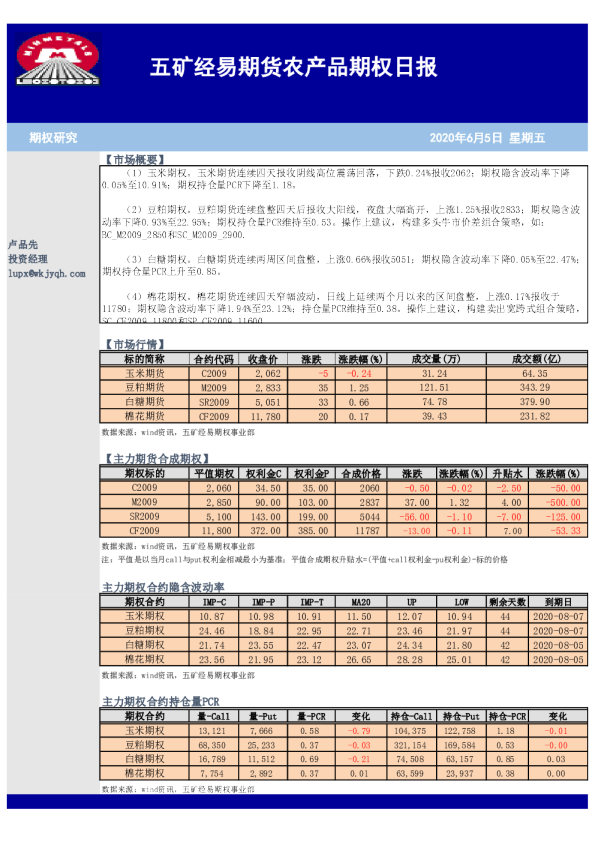Click the synthetic price cell 11787
Screen dimensions: 595x842
pos(361,531)
